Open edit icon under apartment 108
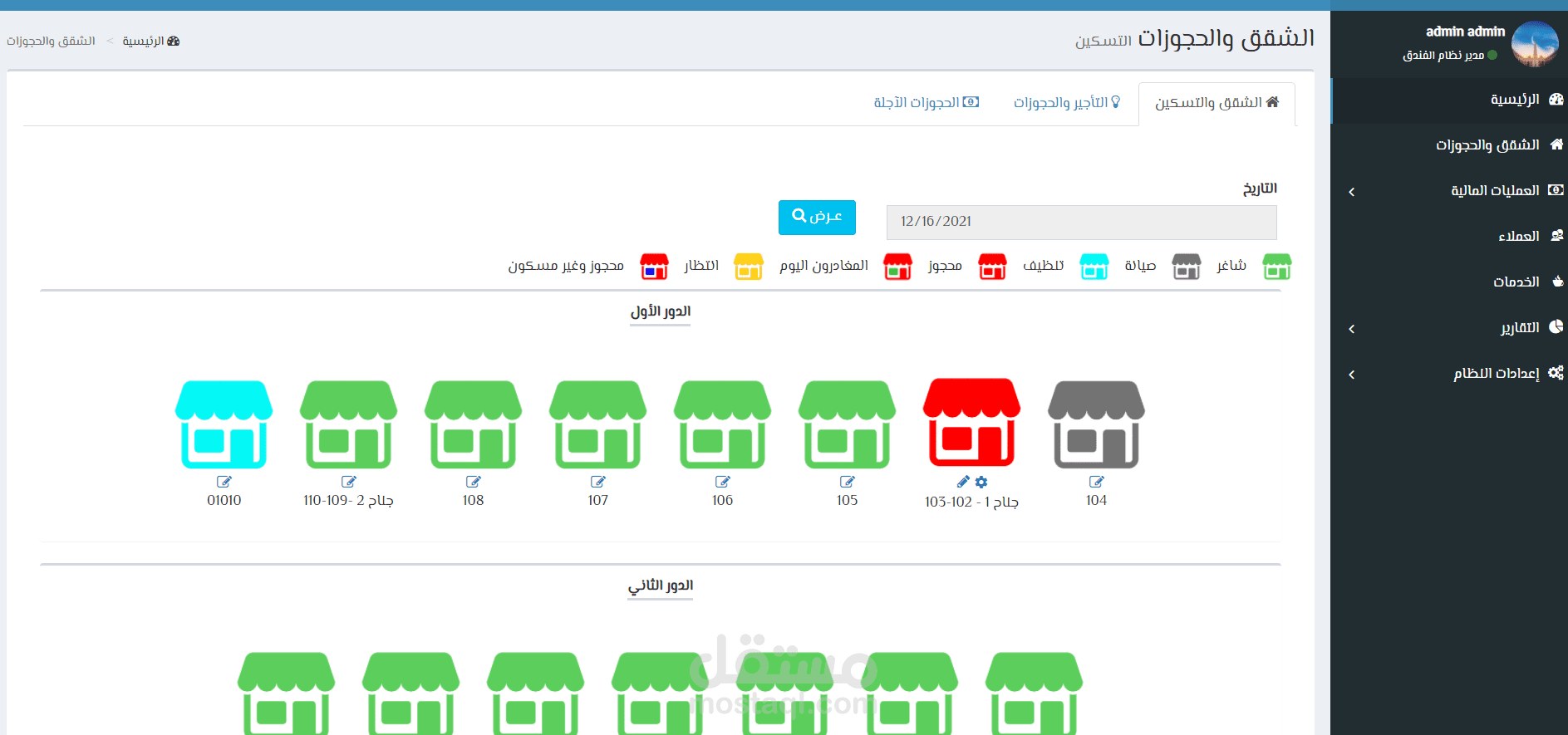This screenshot has height=735, width=1568. [473, 482]
